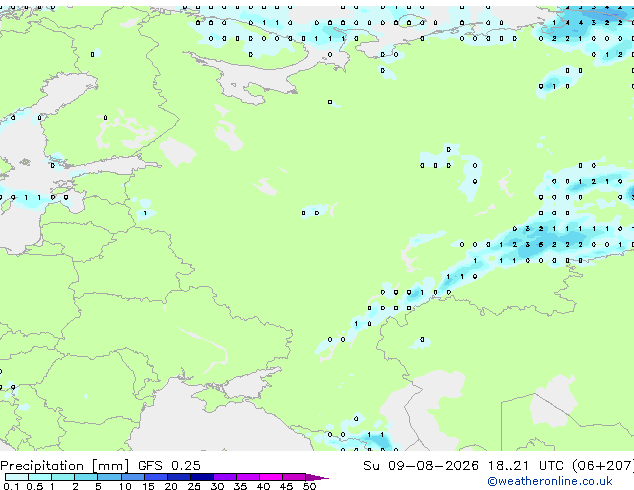Click the magenta legend swatch between 40 and 45

pos(271,477)
